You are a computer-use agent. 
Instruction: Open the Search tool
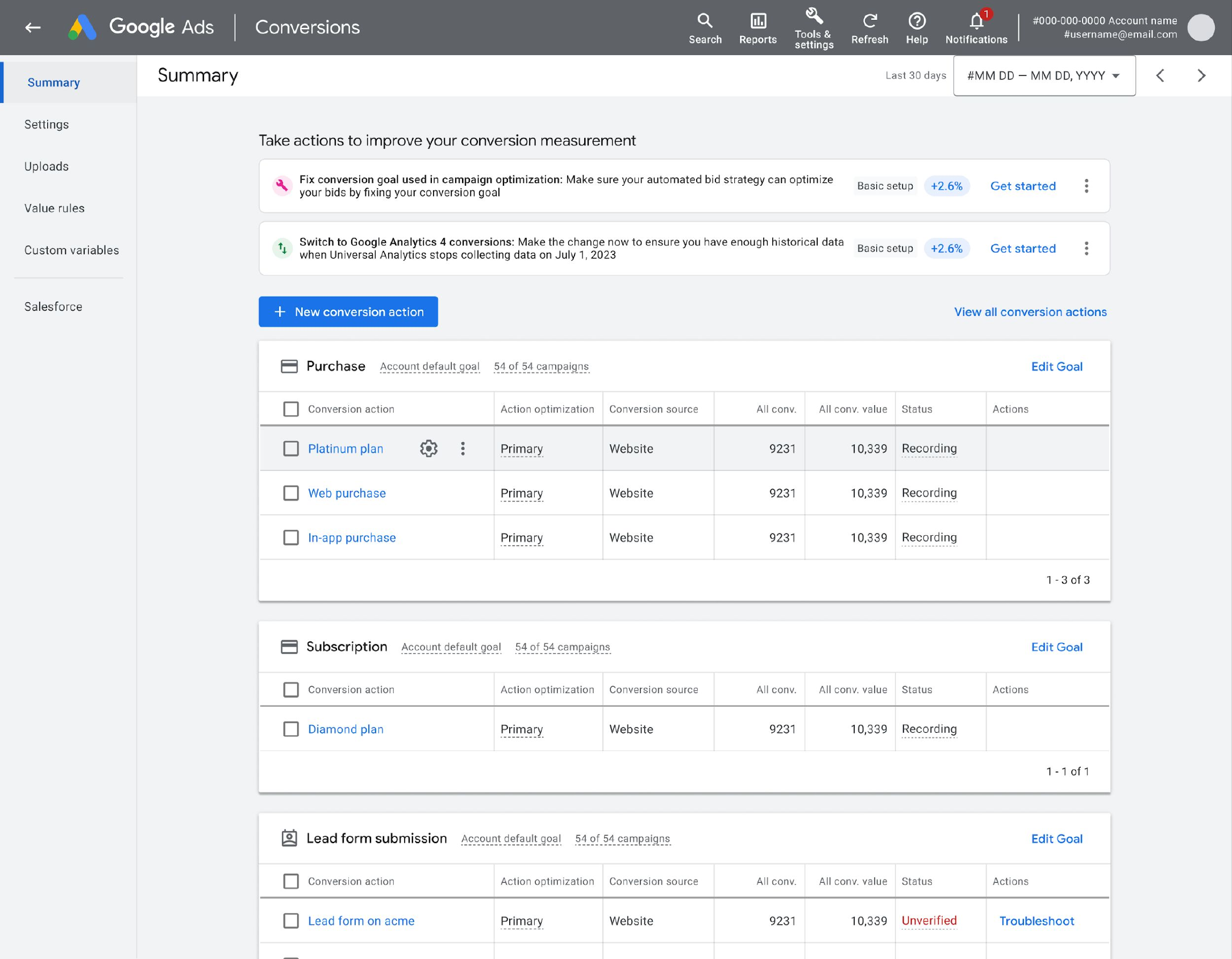(705, 28)
